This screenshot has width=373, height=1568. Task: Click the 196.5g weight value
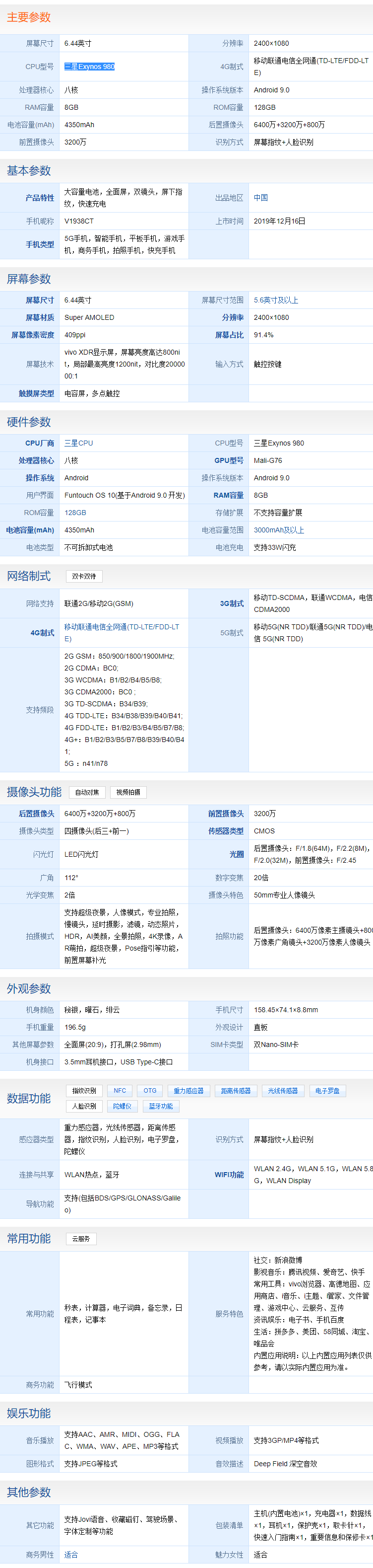pyautogui.click(x=76, y=1027)
